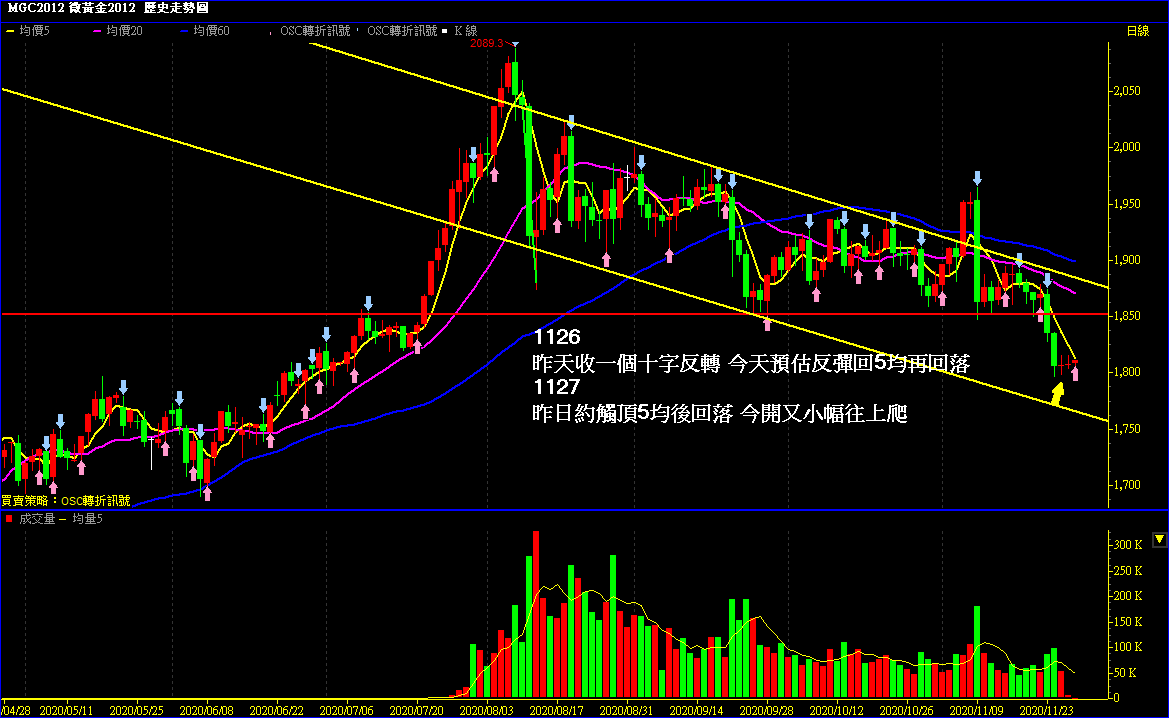Screen dimensions: 1169x718
Task: Click the 200 K volume axis label
Action: click(1128, 596)
